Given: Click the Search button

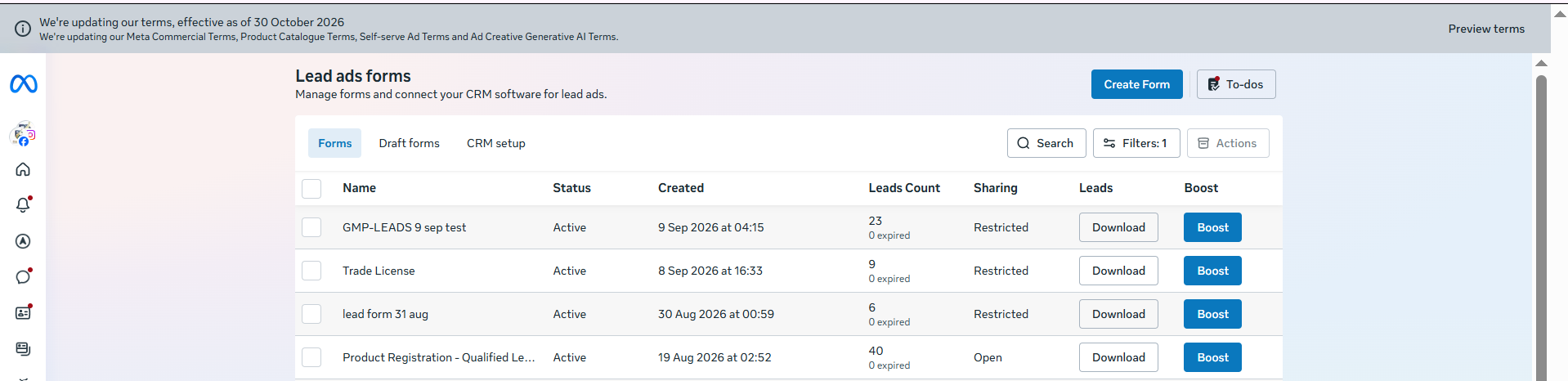Looking at the screenshot, I should pyautogui.click(x=1046, y=143).
